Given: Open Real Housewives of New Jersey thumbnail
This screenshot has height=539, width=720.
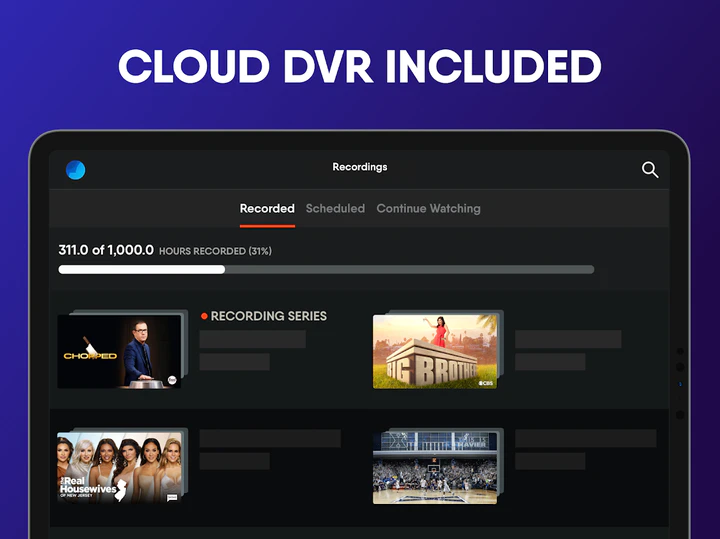Looking at the screenshot, I should click(118, 468).
